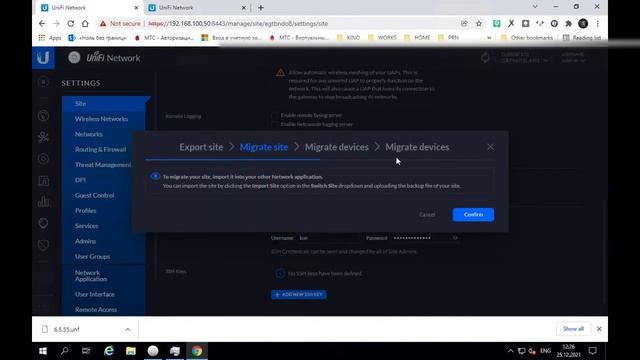The width and height of the screenshot is (640, 360).
Task: Click the blue eye info icon in dialog
Action: (x=155, y=176)
